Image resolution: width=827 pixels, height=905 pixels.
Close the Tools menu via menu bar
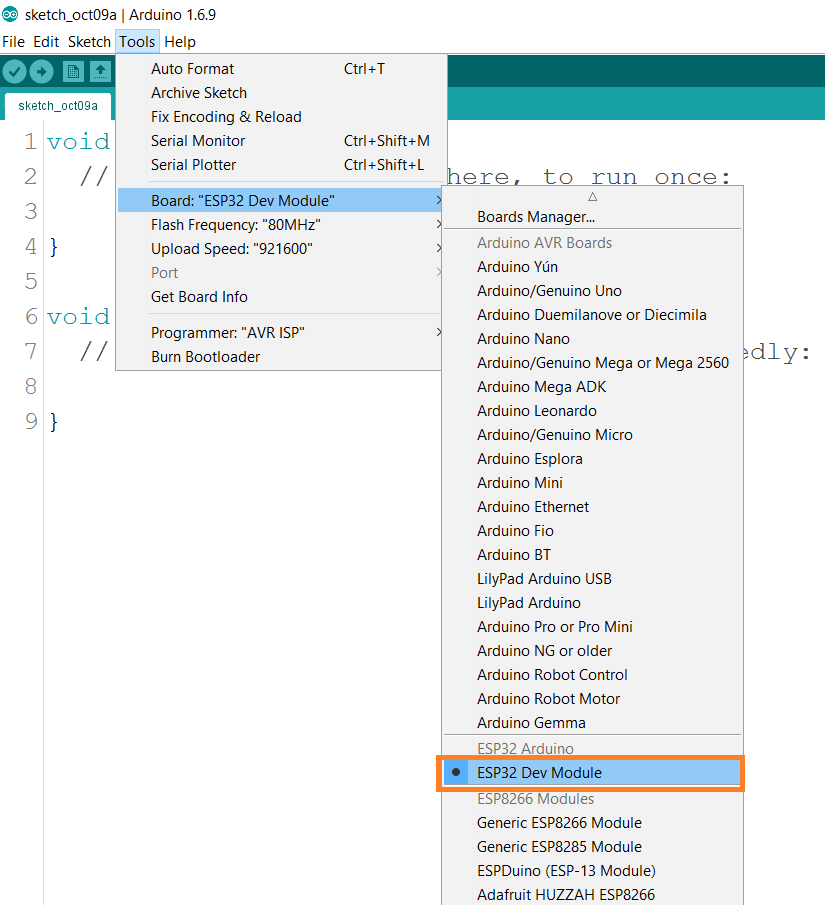pos(137,42)
